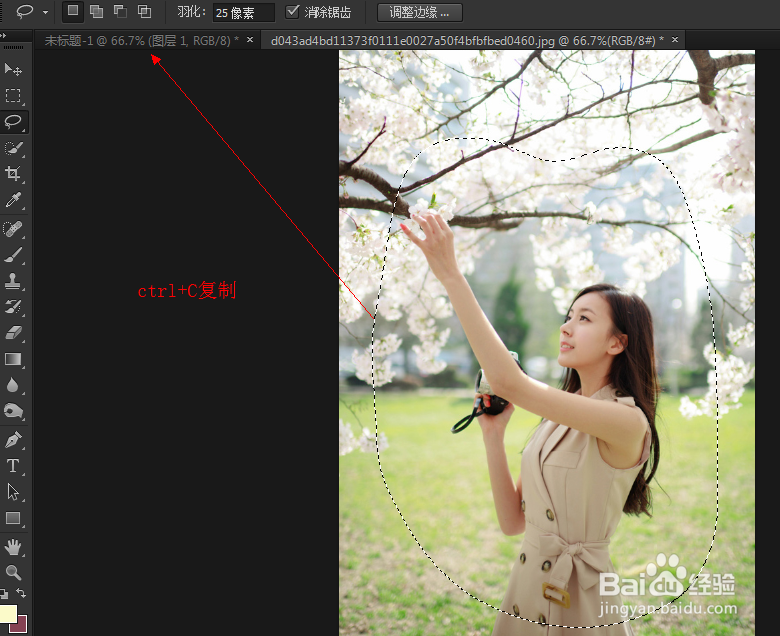
Task: Select the Rectangular Marquee tool
Action: pyautogui.click(x=13, y=95)
